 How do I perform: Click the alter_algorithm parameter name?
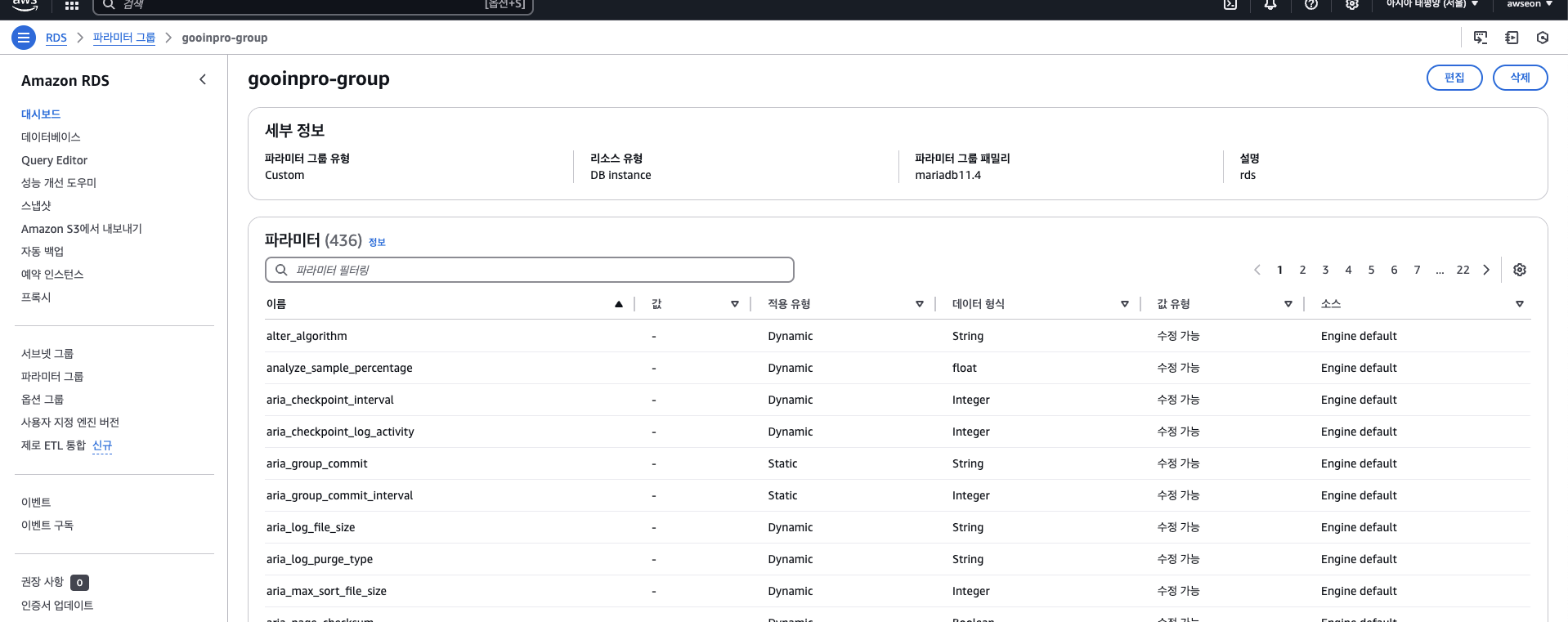(x=307, y=336)
